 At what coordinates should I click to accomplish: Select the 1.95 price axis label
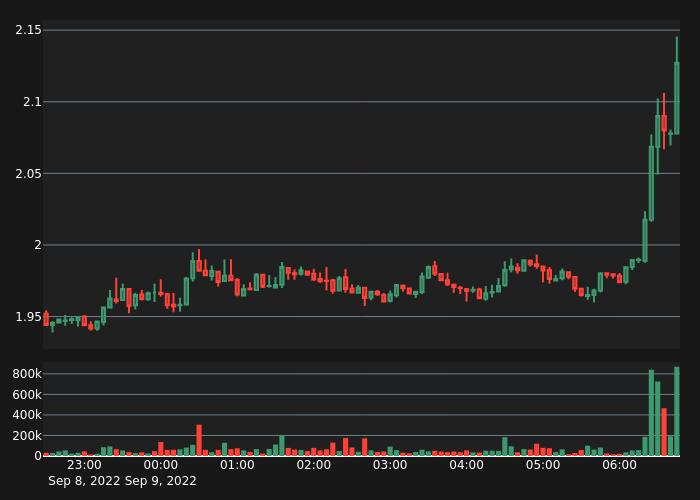tap(28, 317)
